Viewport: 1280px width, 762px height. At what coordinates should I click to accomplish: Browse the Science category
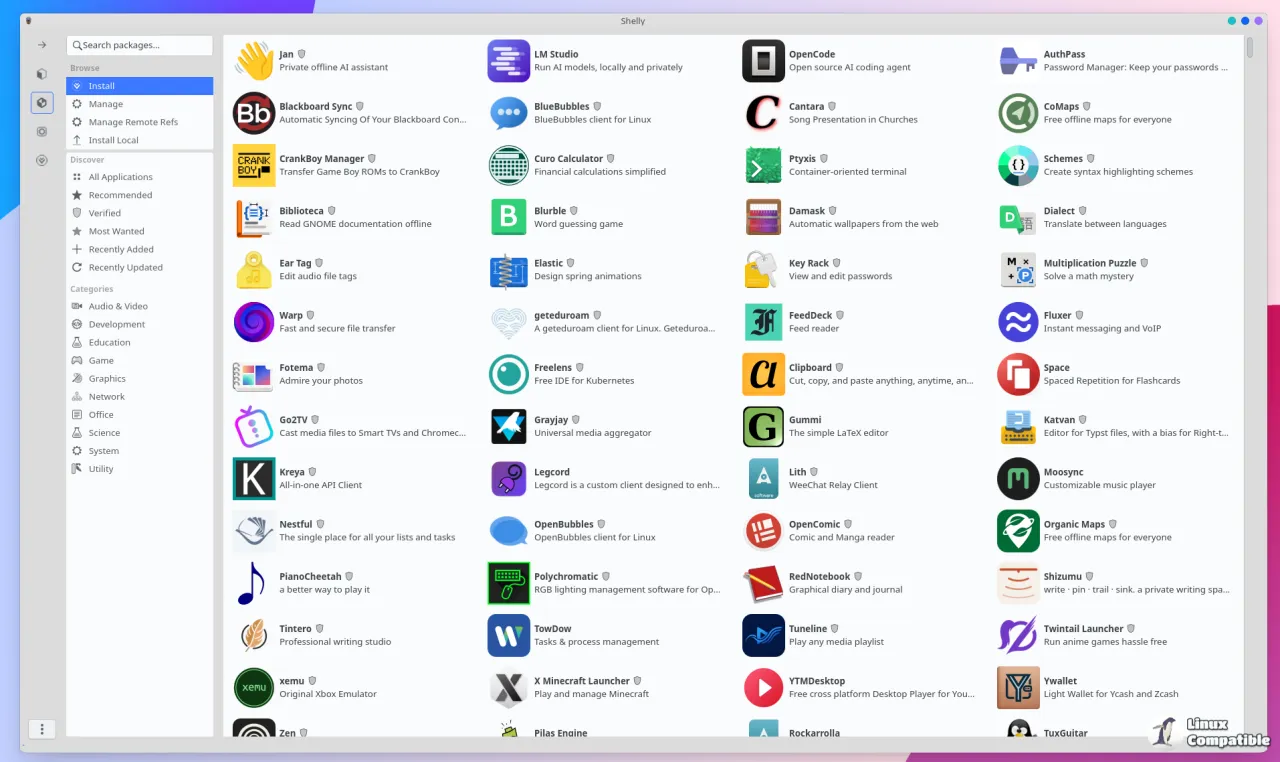[140, 433]
